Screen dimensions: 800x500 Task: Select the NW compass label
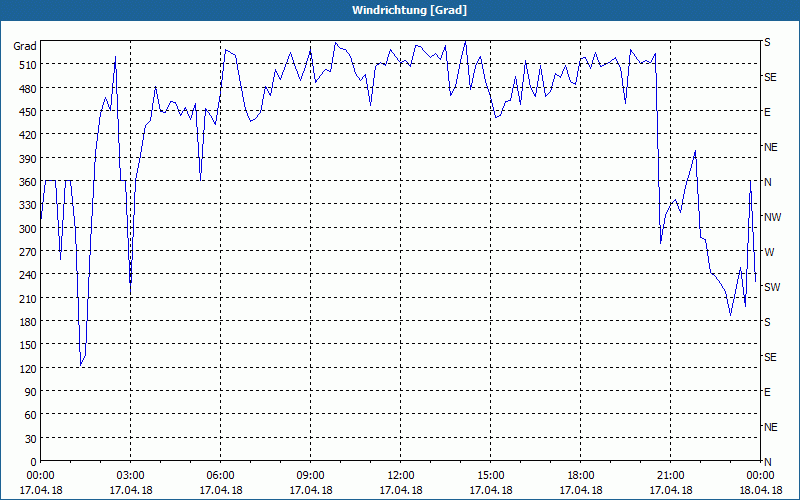[x=772, y=217]
